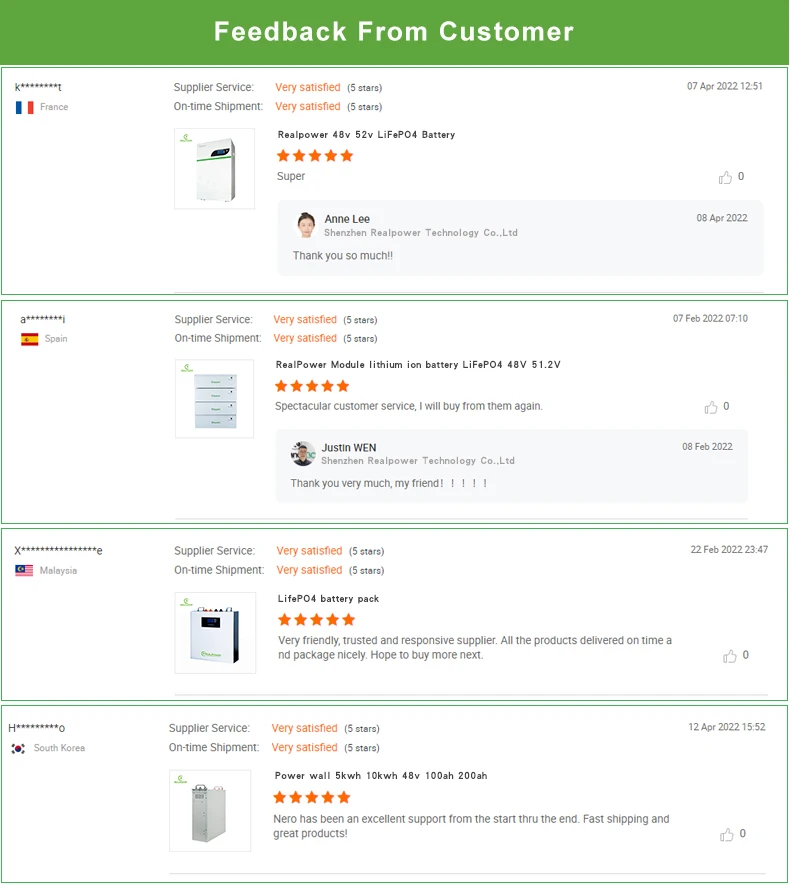790x890 pixels.
Task: Click On-time Shipment "Very satisfied" in South Korea review
Action: coord(304,748)
